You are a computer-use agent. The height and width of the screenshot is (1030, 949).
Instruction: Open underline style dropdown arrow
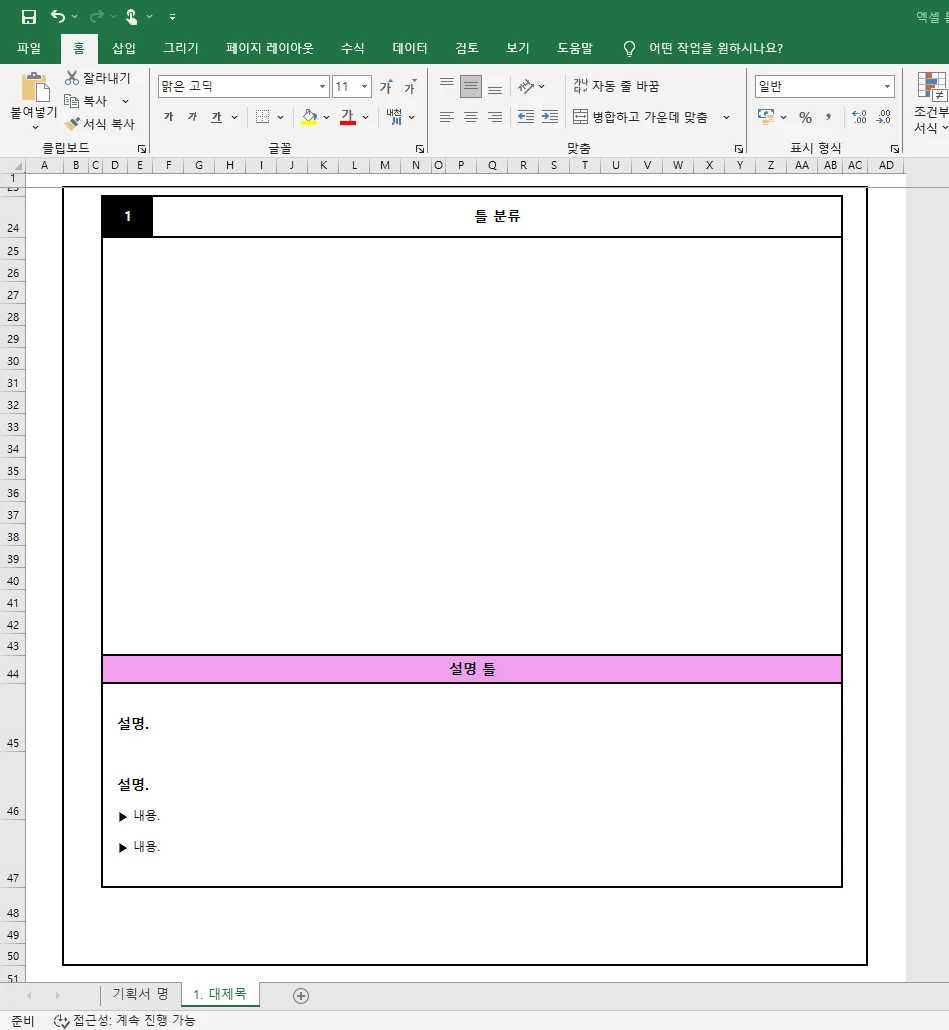[234, 118]
